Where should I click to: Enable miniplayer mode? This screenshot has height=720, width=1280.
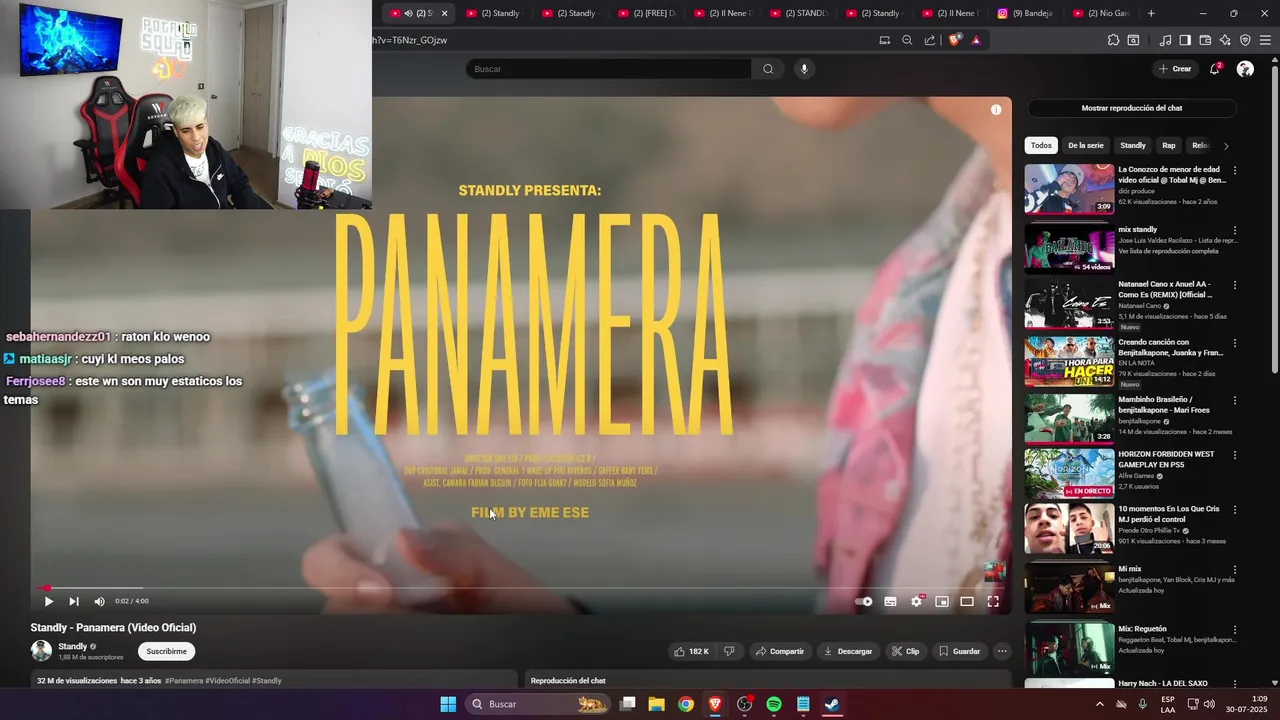click(x=942, y=601)
